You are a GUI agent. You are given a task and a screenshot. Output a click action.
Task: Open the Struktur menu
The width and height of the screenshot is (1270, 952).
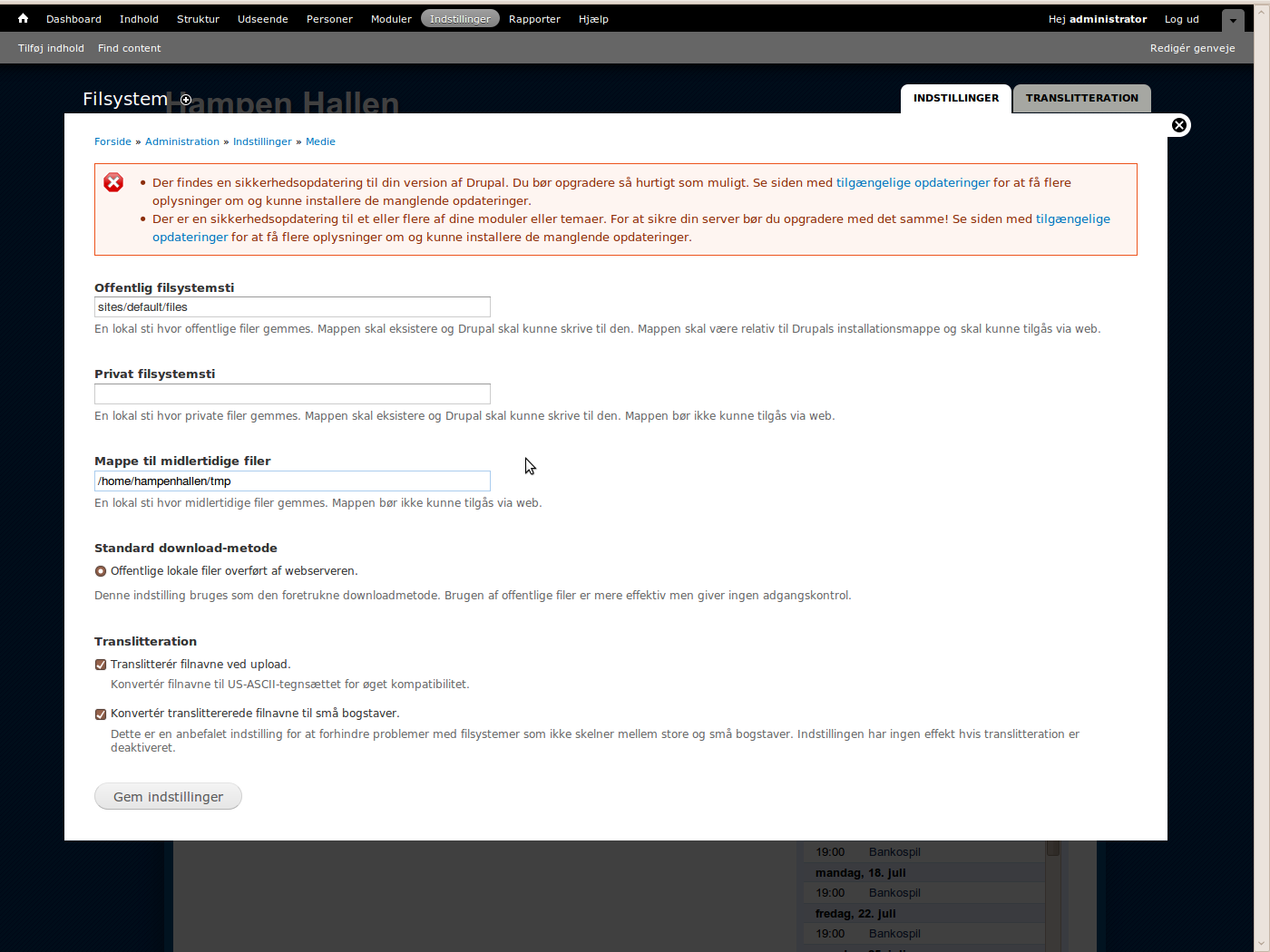point(198,19)
